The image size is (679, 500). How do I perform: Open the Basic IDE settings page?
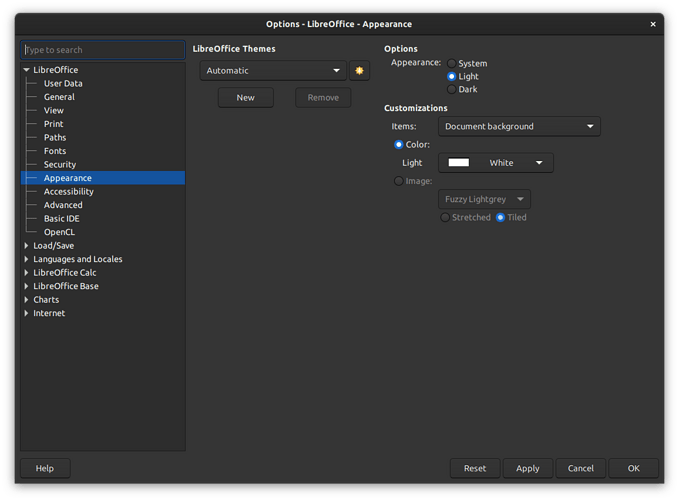pyautogui.click(x=61, y=219)
